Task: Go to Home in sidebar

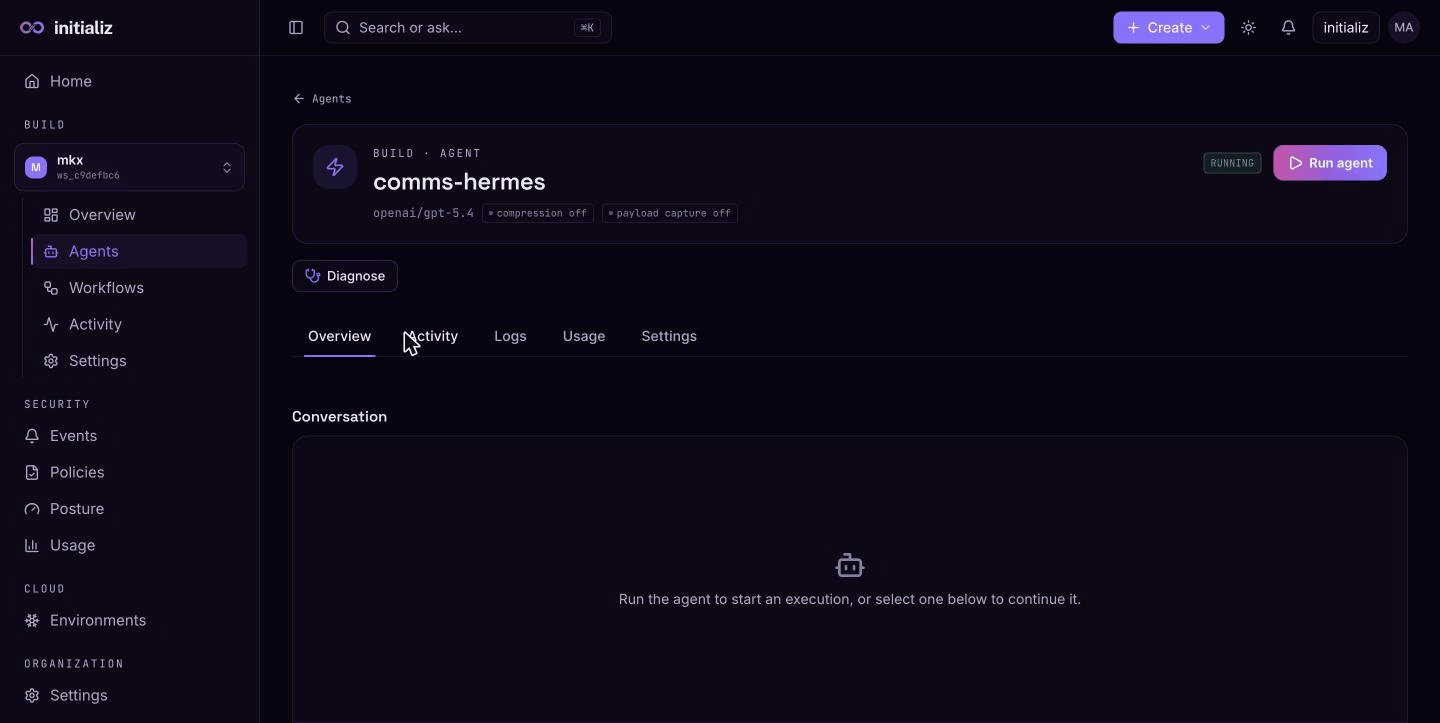Action: [x=129, y=81]
